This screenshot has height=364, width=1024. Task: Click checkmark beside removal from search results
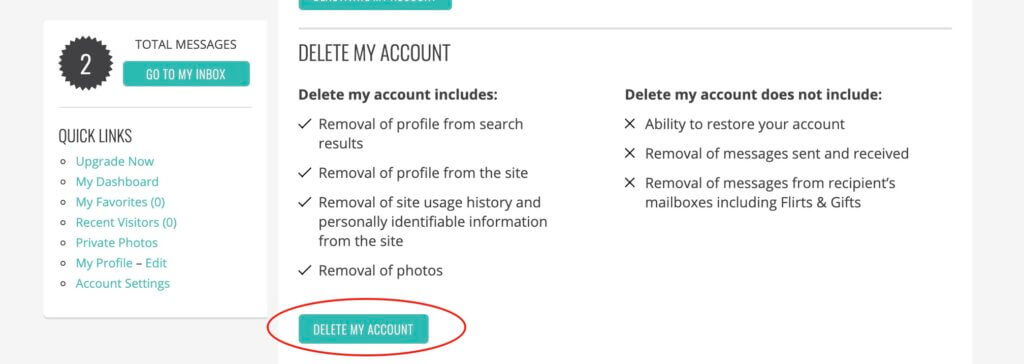click(304, 124)
